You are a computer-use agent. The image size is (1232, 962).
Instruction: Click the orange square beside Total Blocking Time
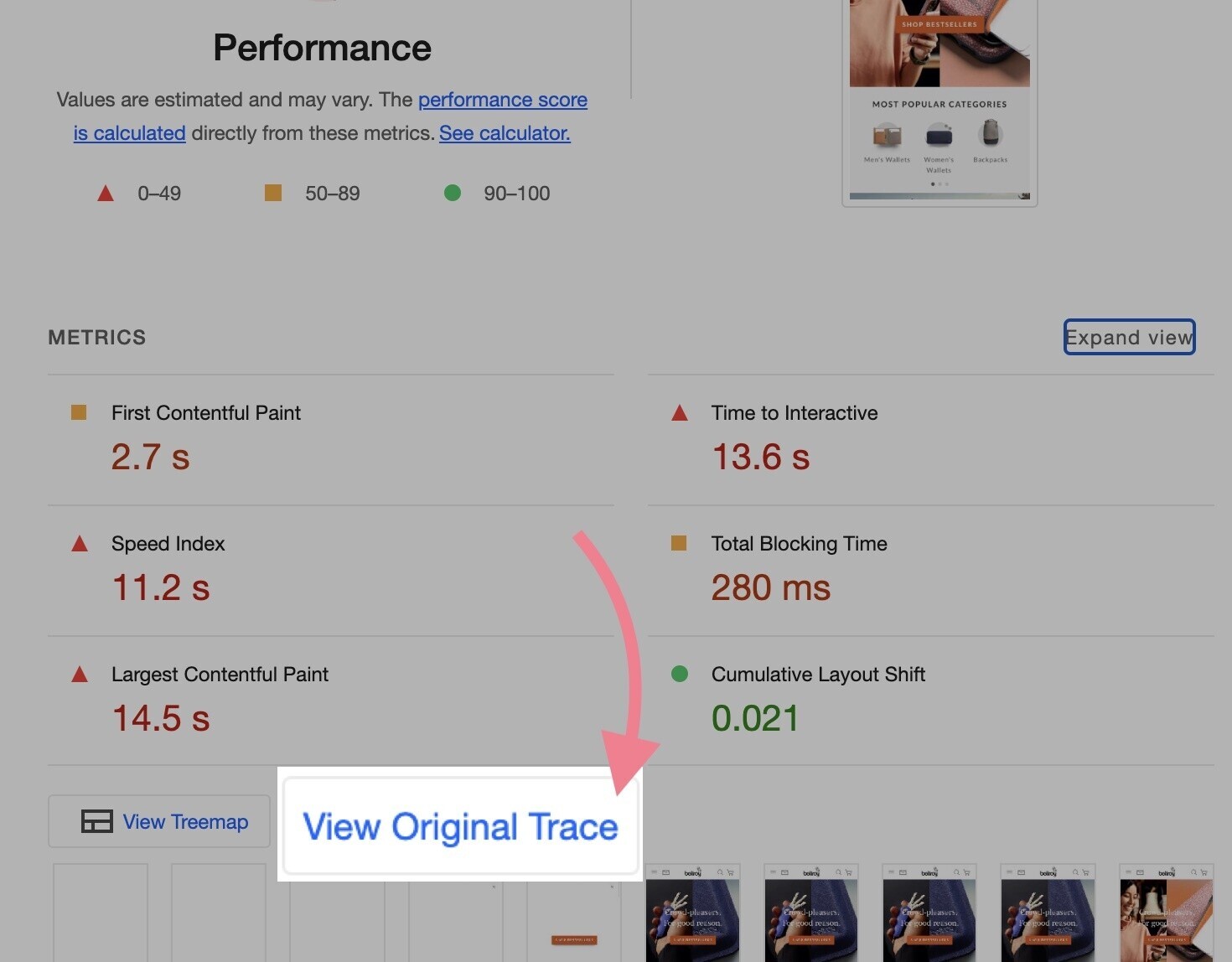679,543
